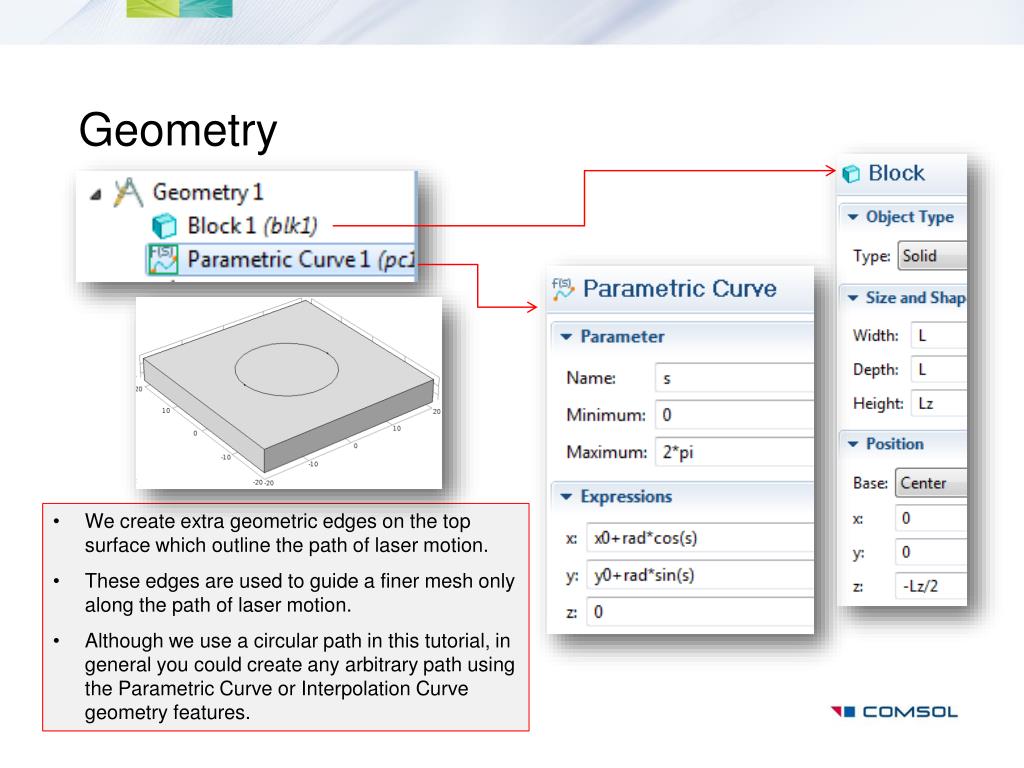Click the Position z field containing -Lz/2
Screen dimensions: 1024x768
coord(931,586)
